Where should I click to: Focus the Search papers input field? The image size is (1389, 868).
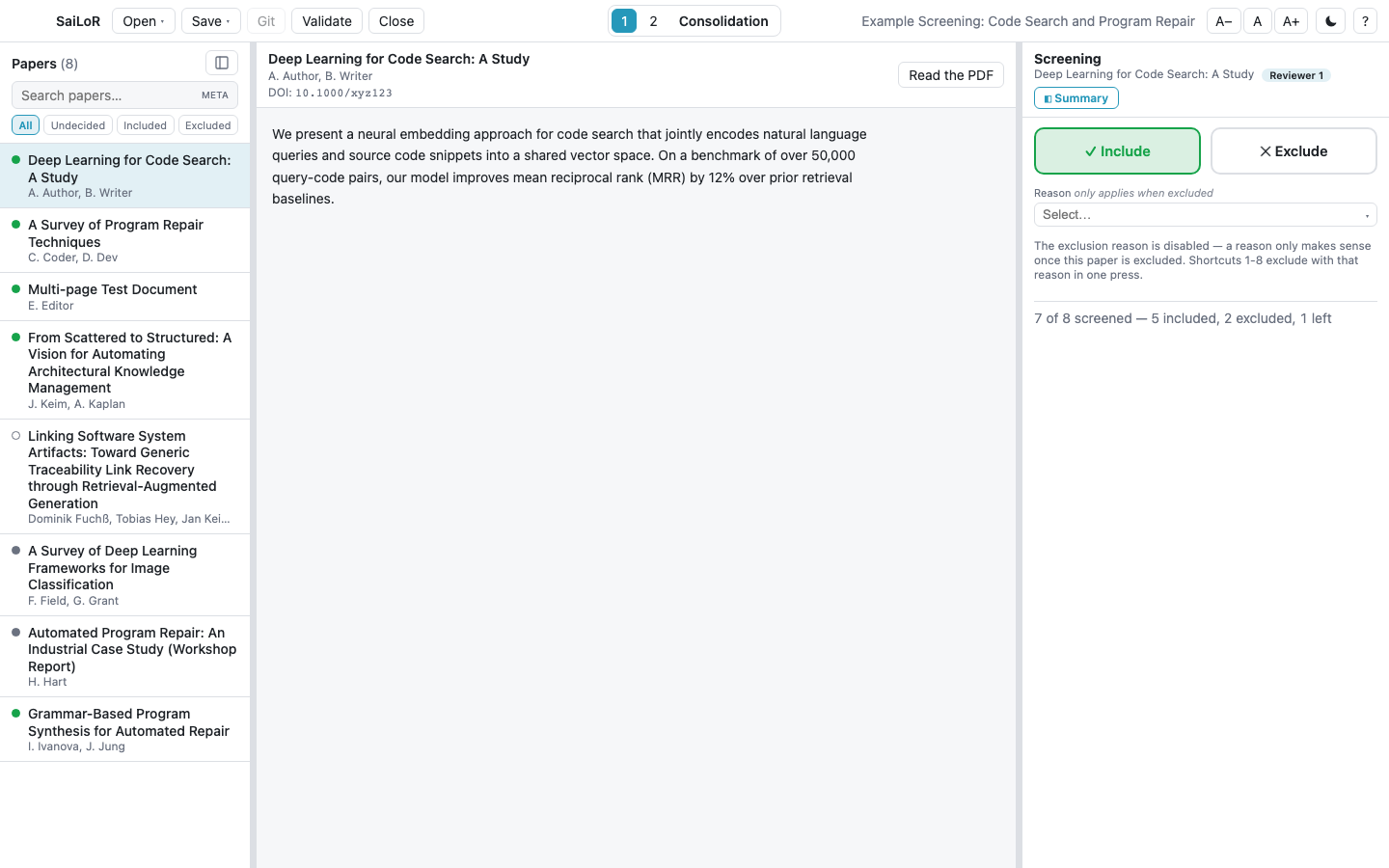coord(124,95)
